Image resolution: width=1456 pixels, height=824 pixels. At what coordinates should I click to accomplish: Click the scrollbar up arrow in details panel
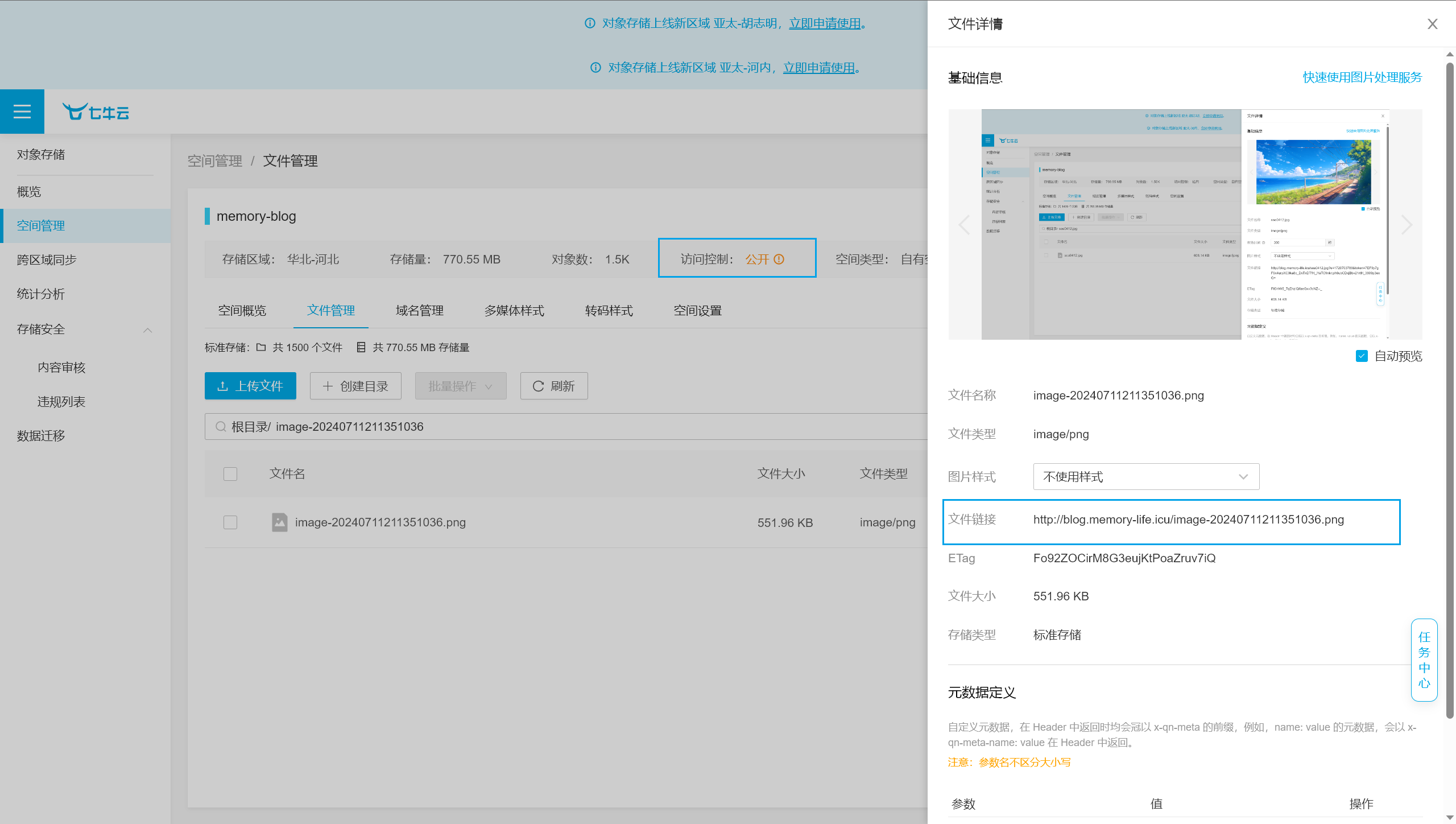1450,55
